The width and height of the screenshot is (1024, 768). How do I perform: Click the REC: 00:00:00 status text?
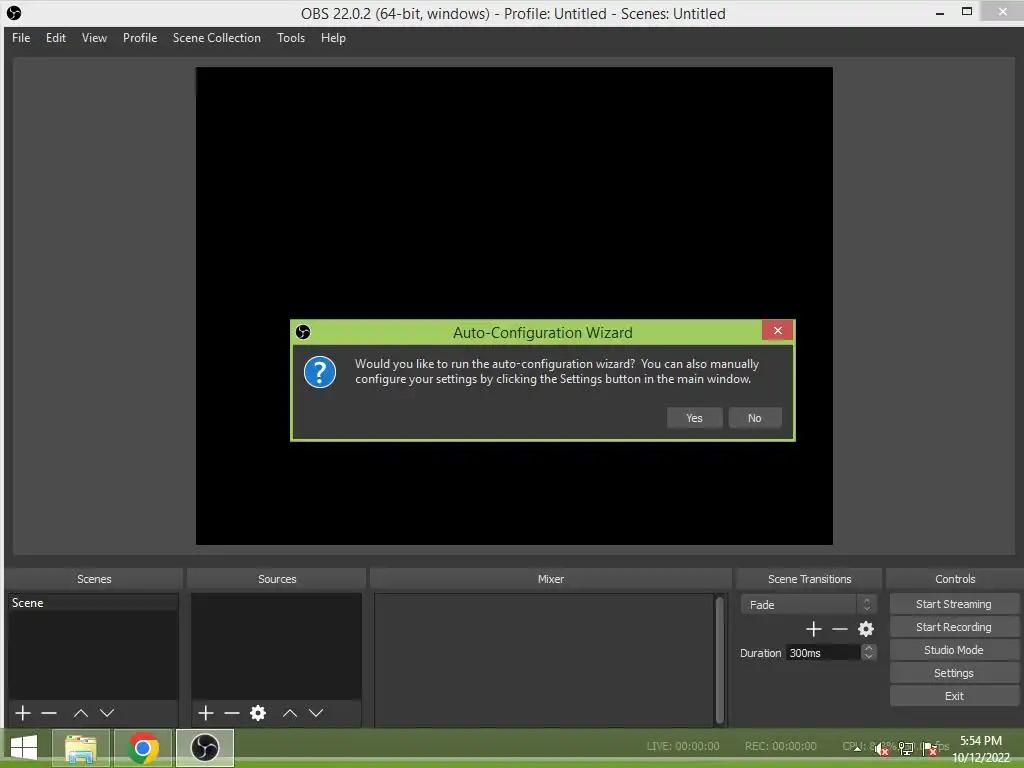coord(780,746)
